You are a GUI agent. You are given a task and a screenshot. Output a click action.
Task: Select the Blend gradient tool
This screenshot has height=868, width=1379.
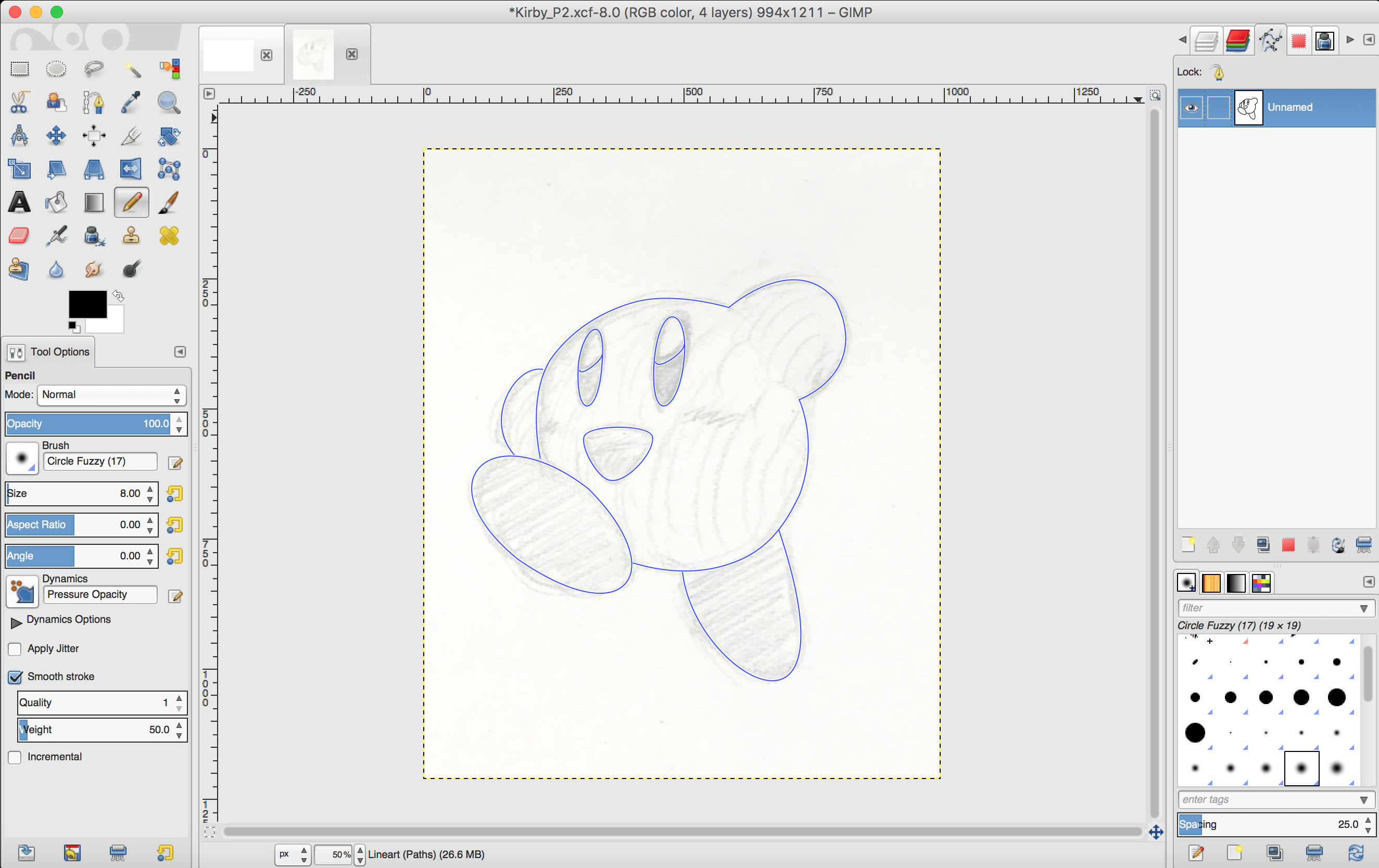pyautogui.click(x=94, y=202)
